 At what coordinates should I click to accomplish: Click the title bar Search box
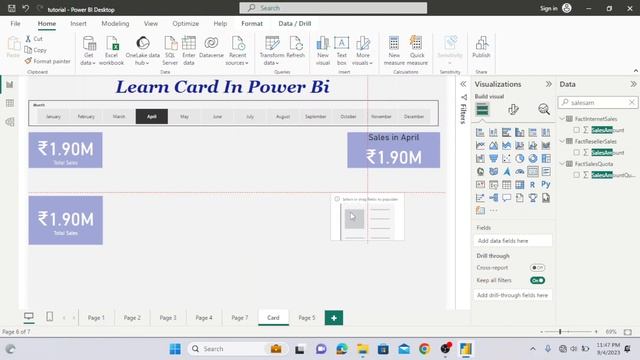pos(333,8)
